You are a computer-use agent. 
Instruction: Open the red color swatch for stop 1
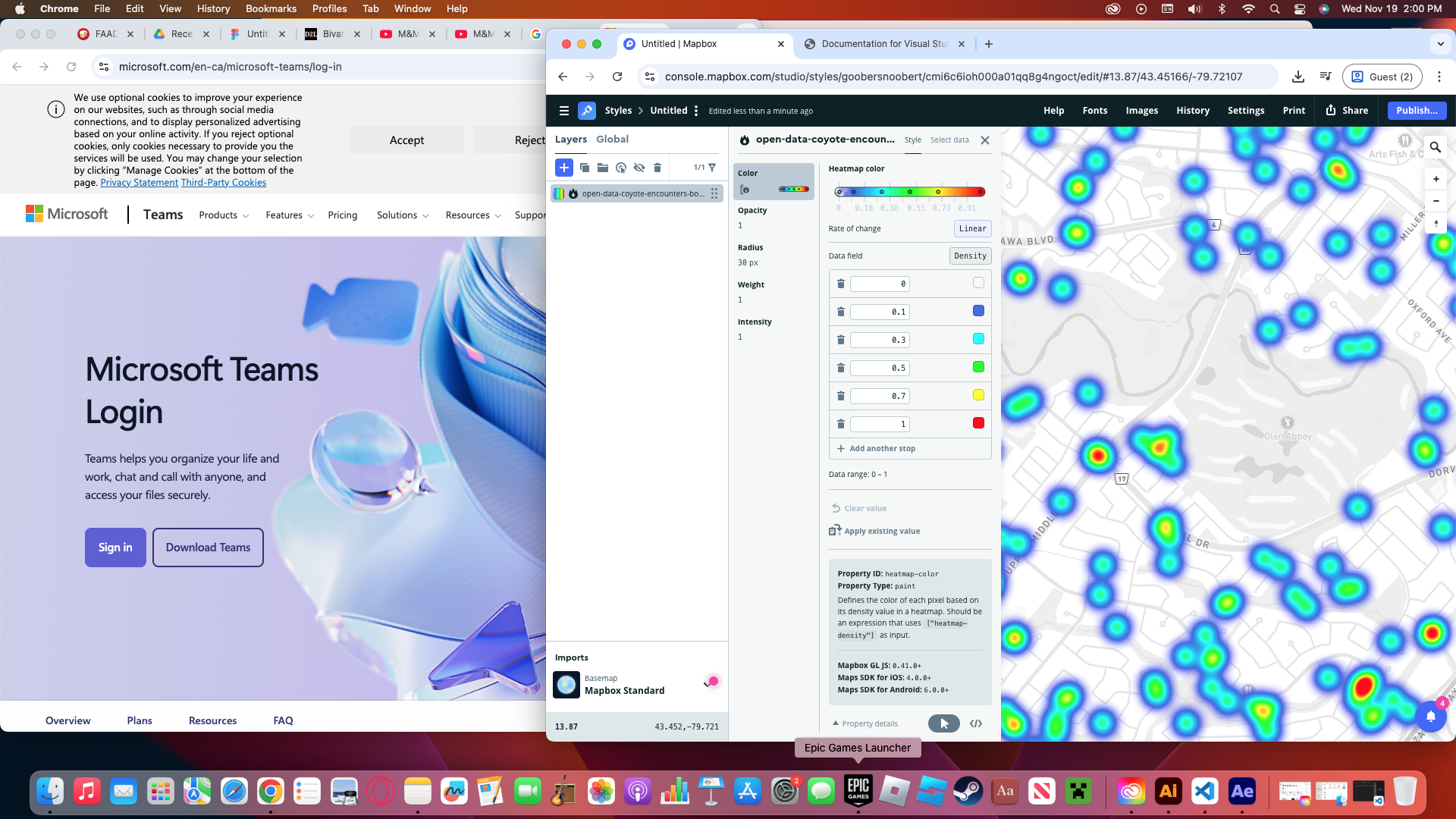click(978, 423)
